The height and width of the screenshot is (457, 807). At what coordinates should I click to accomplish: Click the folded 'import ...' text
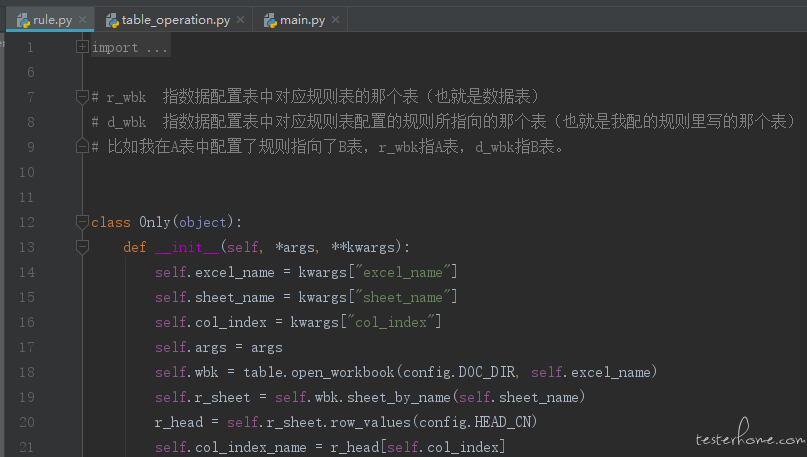coord(130,48)
